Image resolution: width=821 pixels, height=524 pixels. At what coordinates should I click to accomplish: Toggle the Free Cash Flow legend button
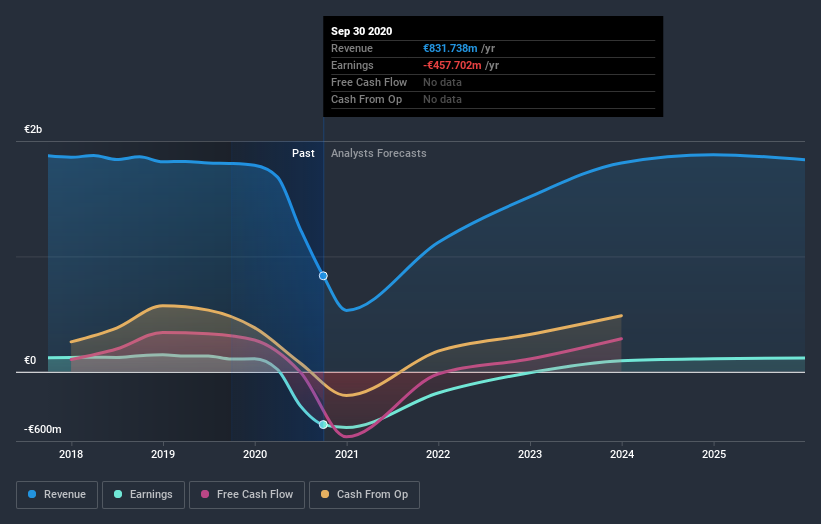pyautogui.click(x=247, y=495)
